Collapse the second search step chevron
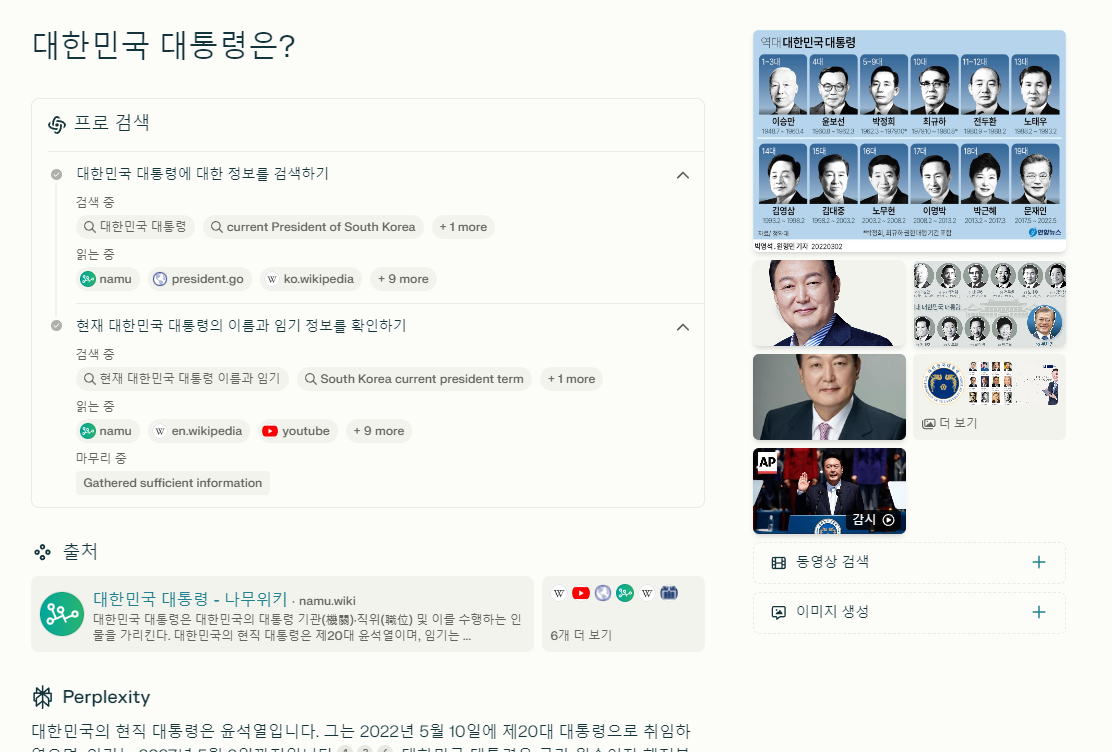 click(682, 327)
